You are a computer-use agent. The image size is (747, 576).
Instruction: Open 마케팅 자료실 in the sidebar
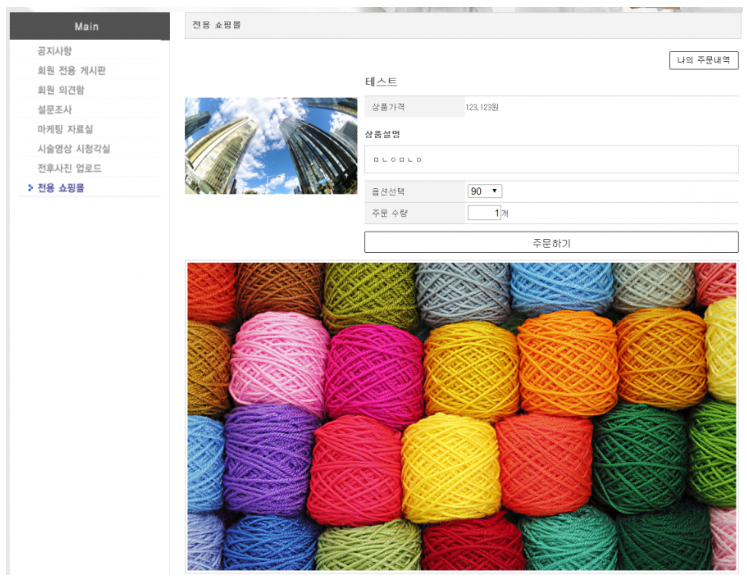tap(65, 129)
